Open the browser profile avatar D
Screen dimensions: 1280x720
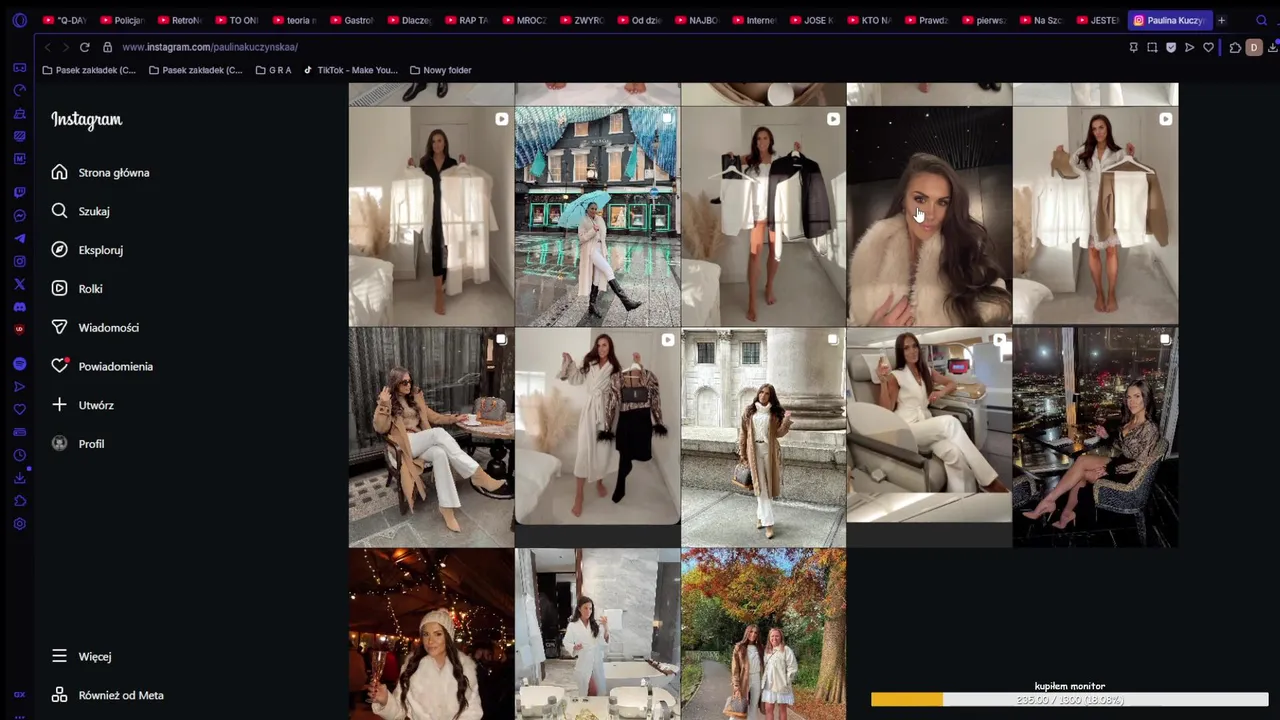(1253, 47)
